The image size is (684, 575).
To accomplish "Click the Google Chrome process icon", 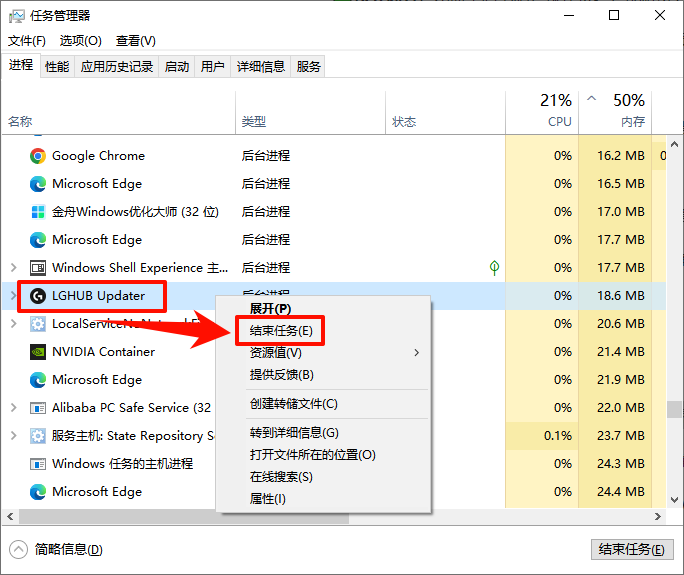I will click(38, 156).
